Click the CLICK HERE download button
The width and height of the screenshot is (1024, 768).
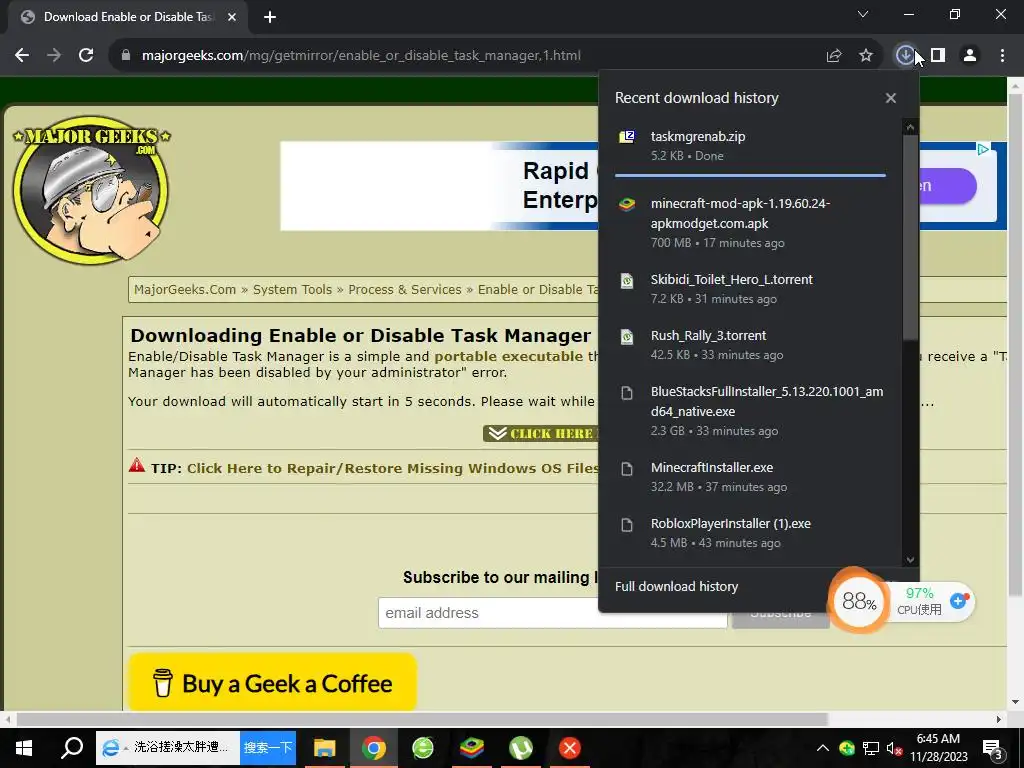[x=541, y=434]
